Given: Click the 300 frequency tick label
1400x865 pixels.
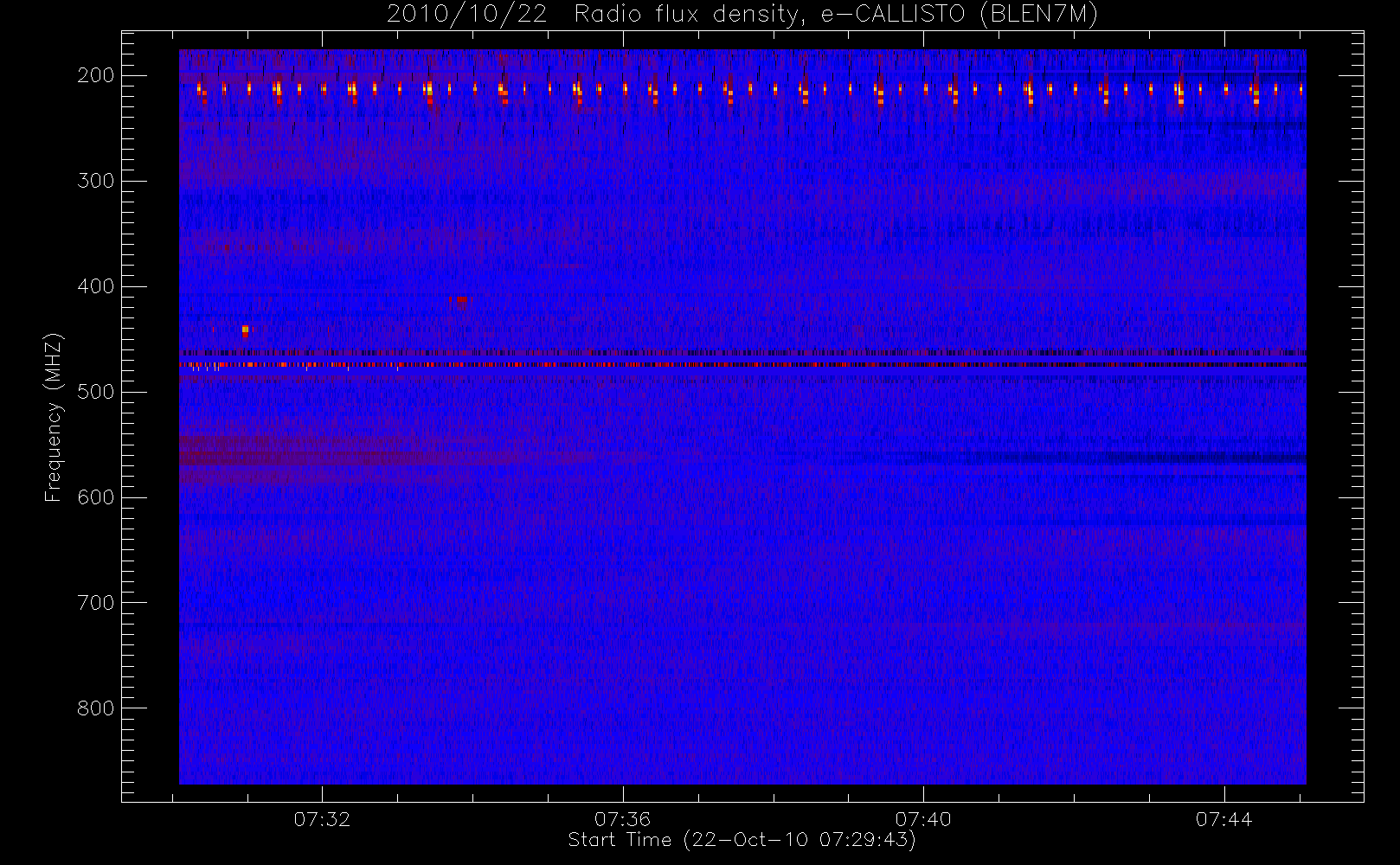Looking at the screenshot, I should pyautogui.click(x=96, y=181).
